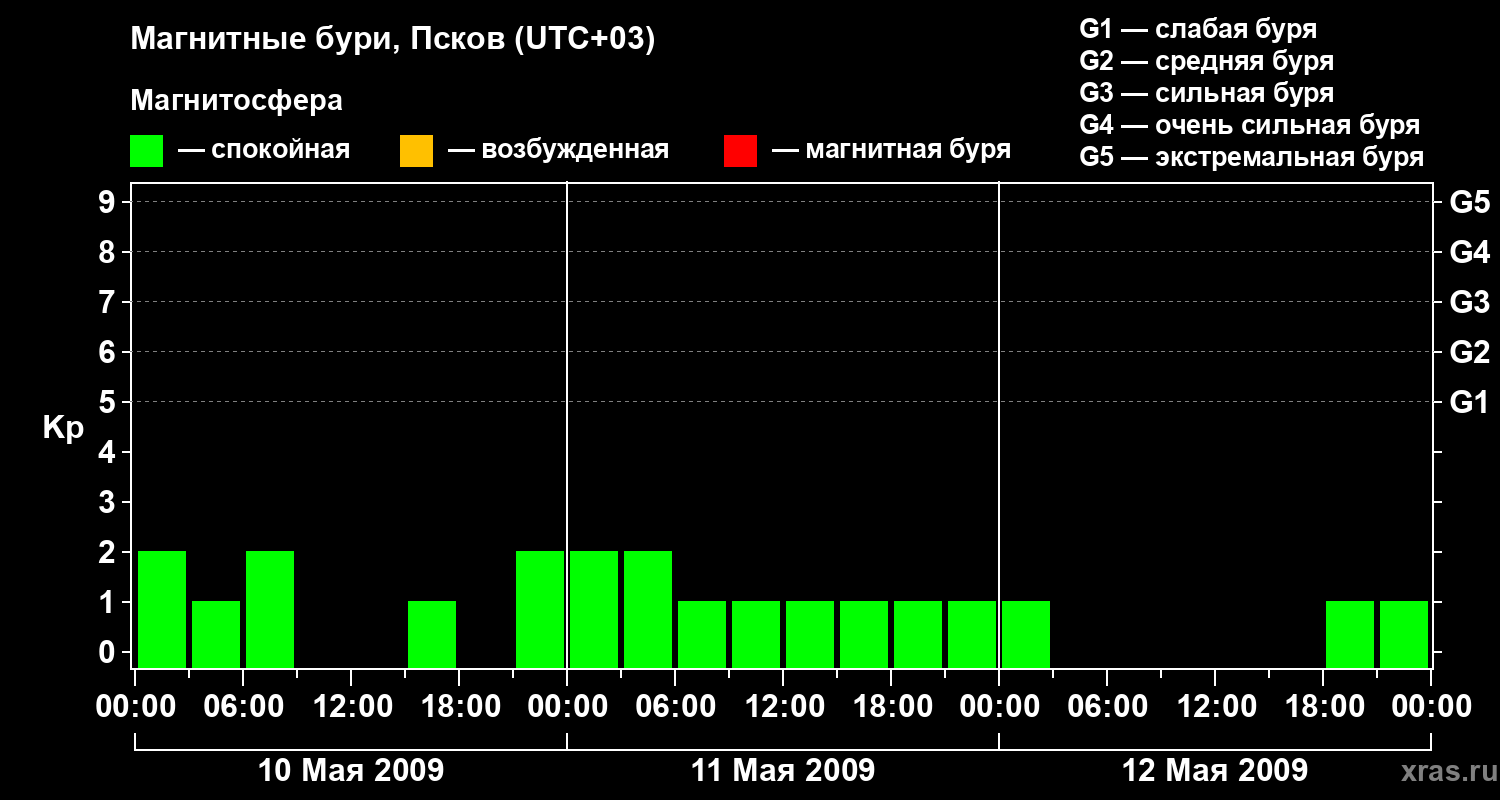Click the 21:00–00:00 bar on 11 Мая

972,634
